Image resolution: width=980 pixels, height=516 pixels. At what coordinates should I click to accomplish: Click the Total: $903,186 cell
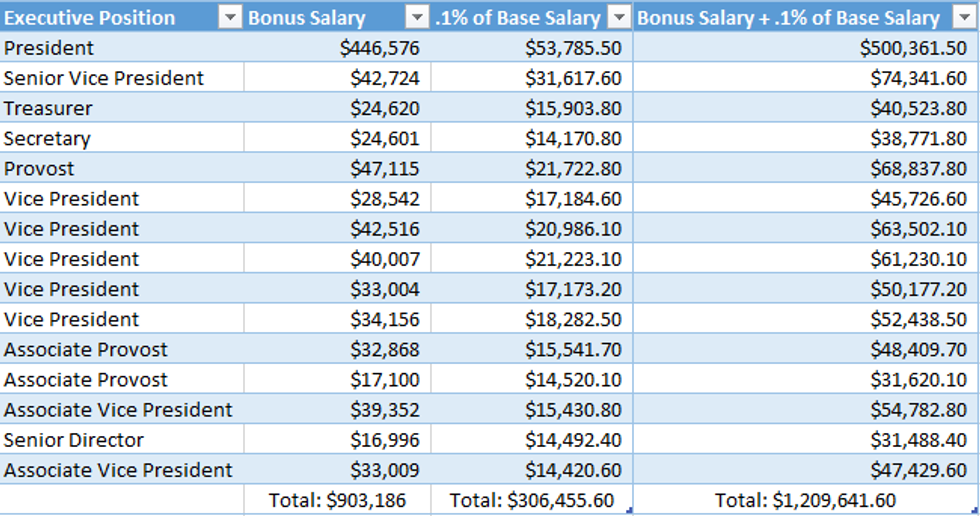(x=337, y=500)
